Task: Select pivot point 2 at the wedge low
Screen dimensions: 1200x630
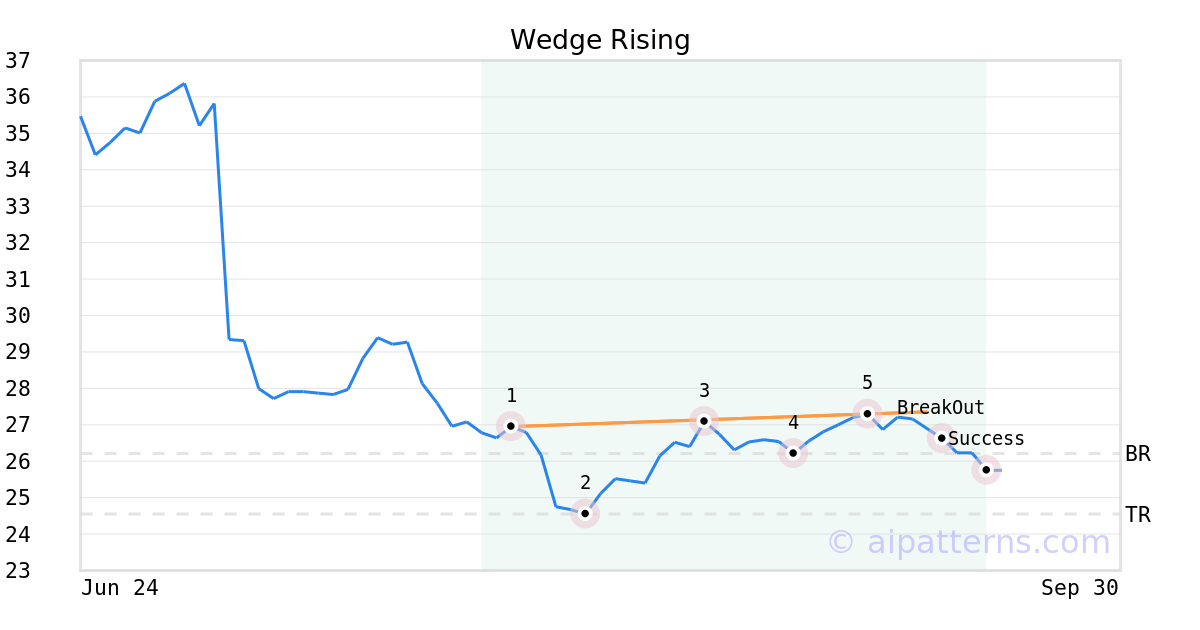Action: [x=585, y=513]
